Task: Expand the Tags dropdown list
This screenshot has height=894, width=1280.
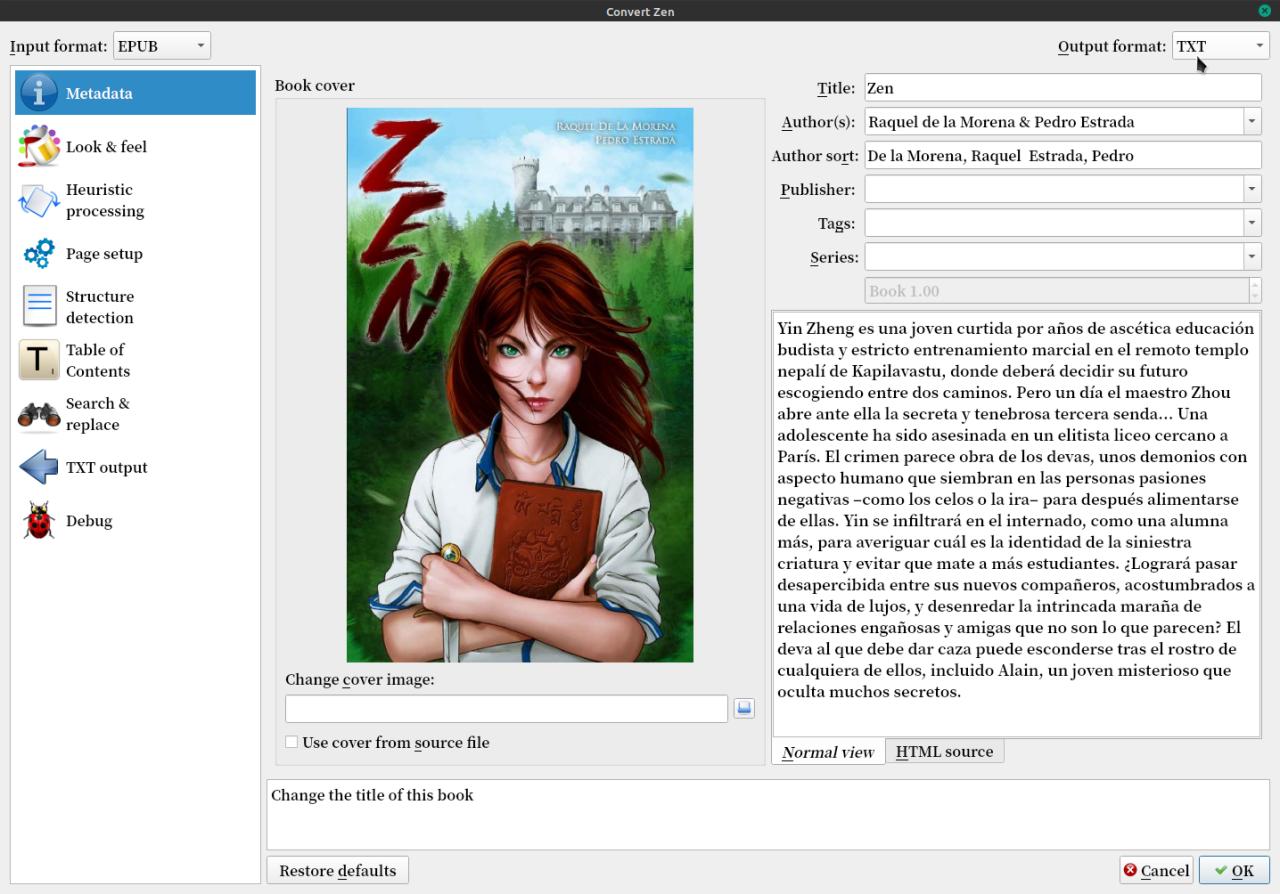Action: pos(1252,223)
